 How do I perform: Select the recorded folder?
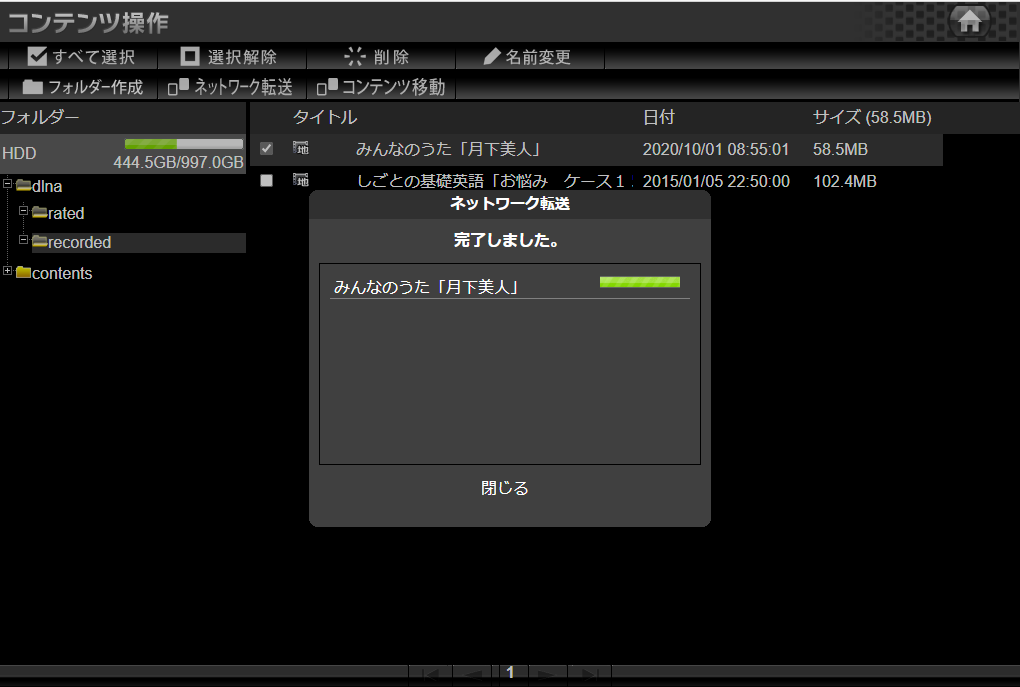(79, 243)
